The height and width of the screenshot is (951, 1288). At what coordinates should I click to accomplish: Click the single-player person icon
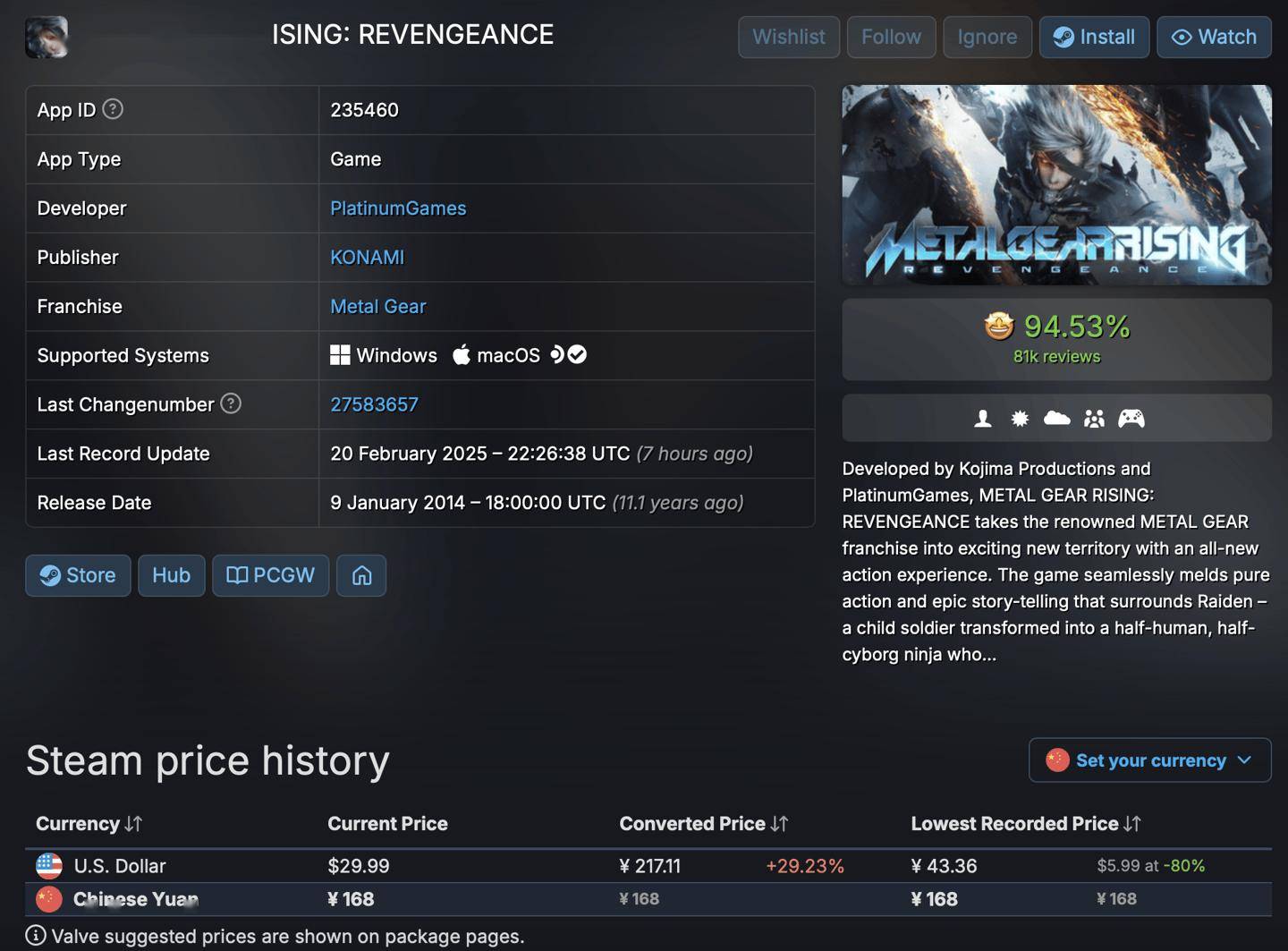[982, 418]
